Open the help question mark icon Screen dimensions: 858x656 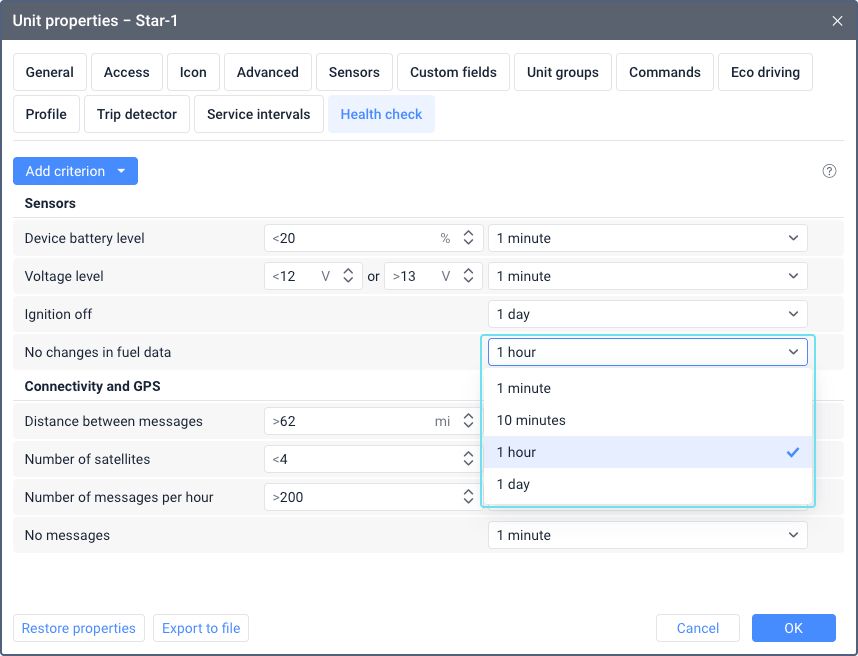(x=829, y=171)
